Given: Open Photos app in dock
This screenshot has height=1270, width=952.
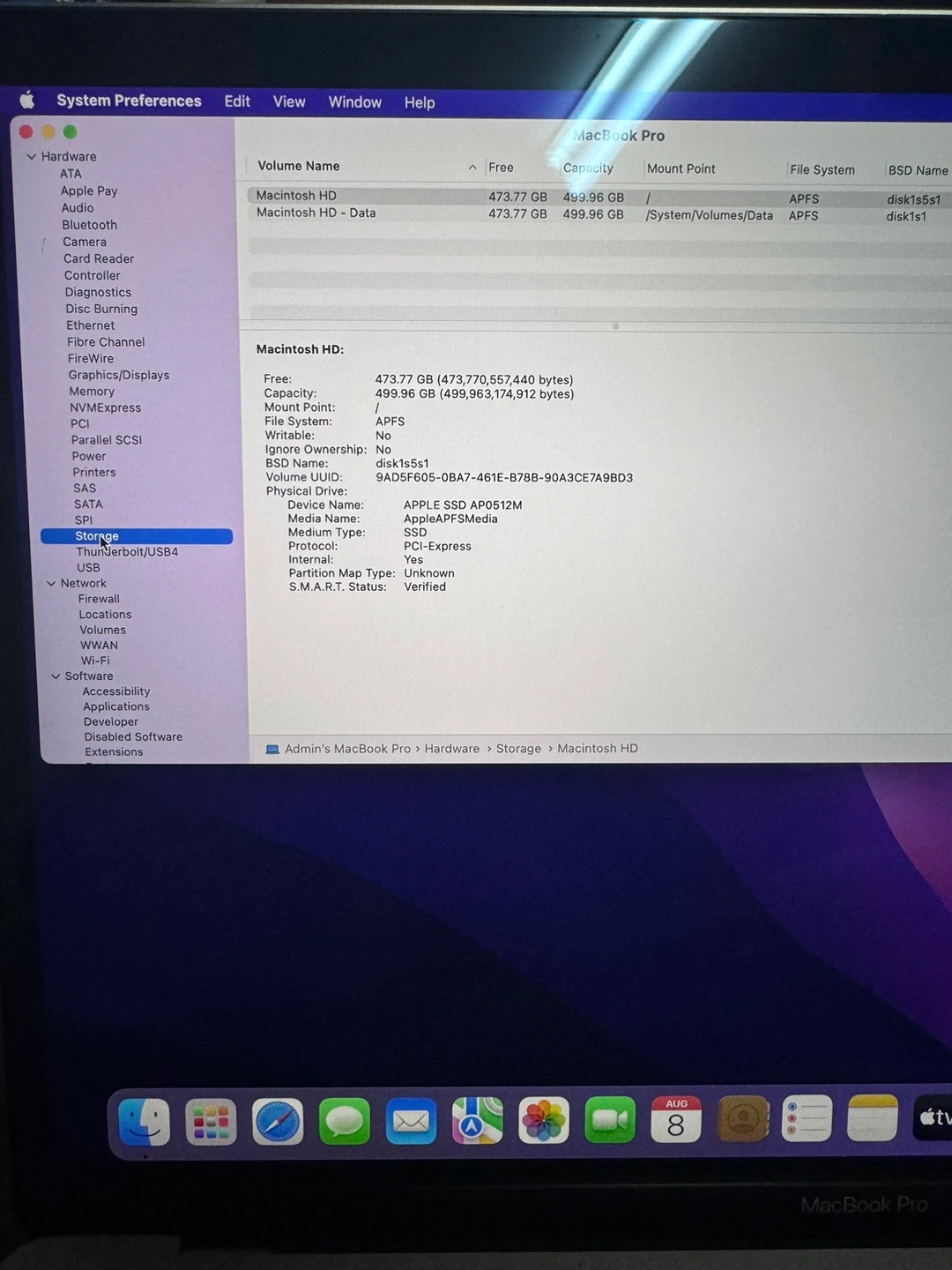Looking at the screenshot, I should coord(544,1121).
